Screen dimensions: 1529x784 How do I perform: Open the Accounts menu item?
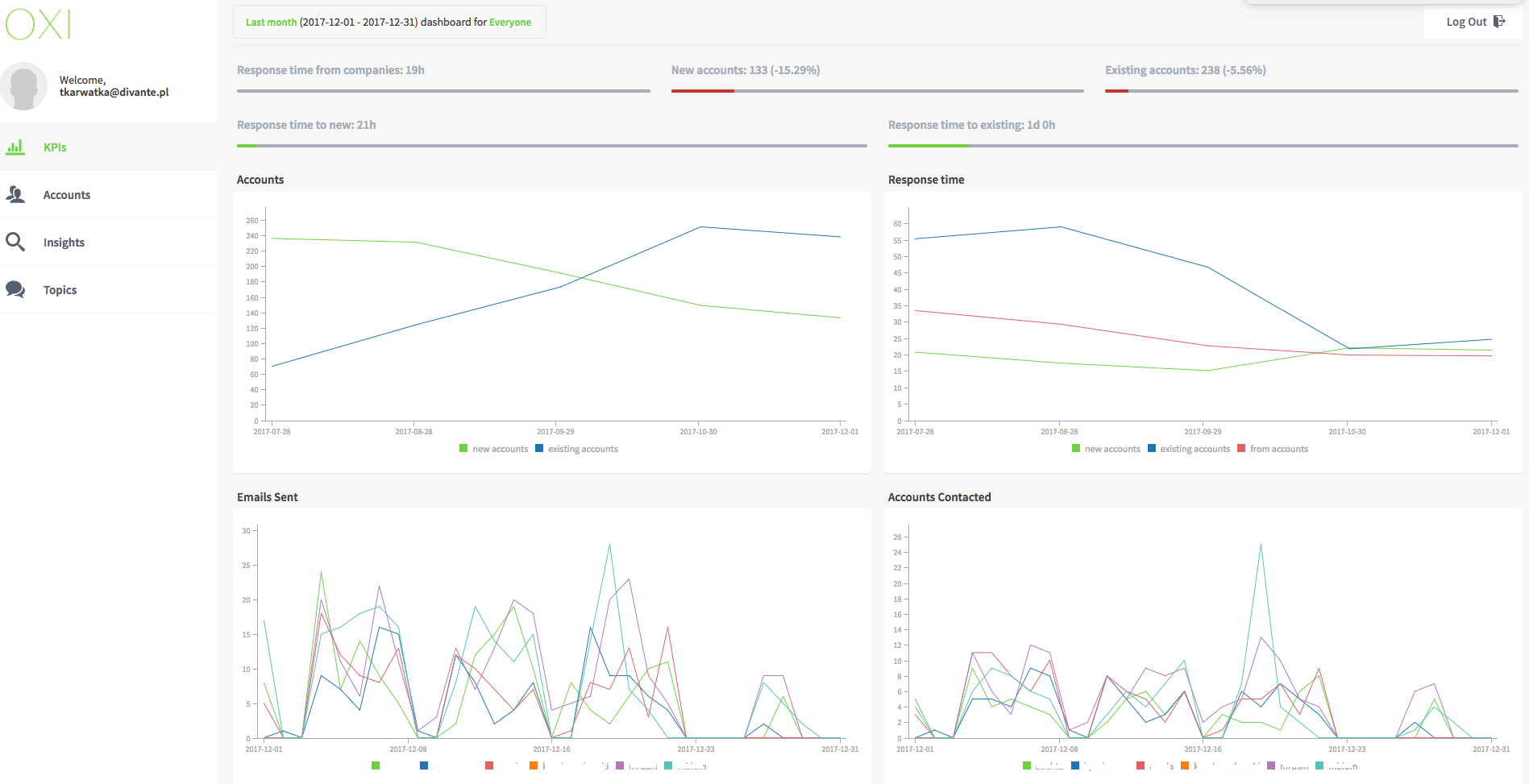[x=108, y=194]
